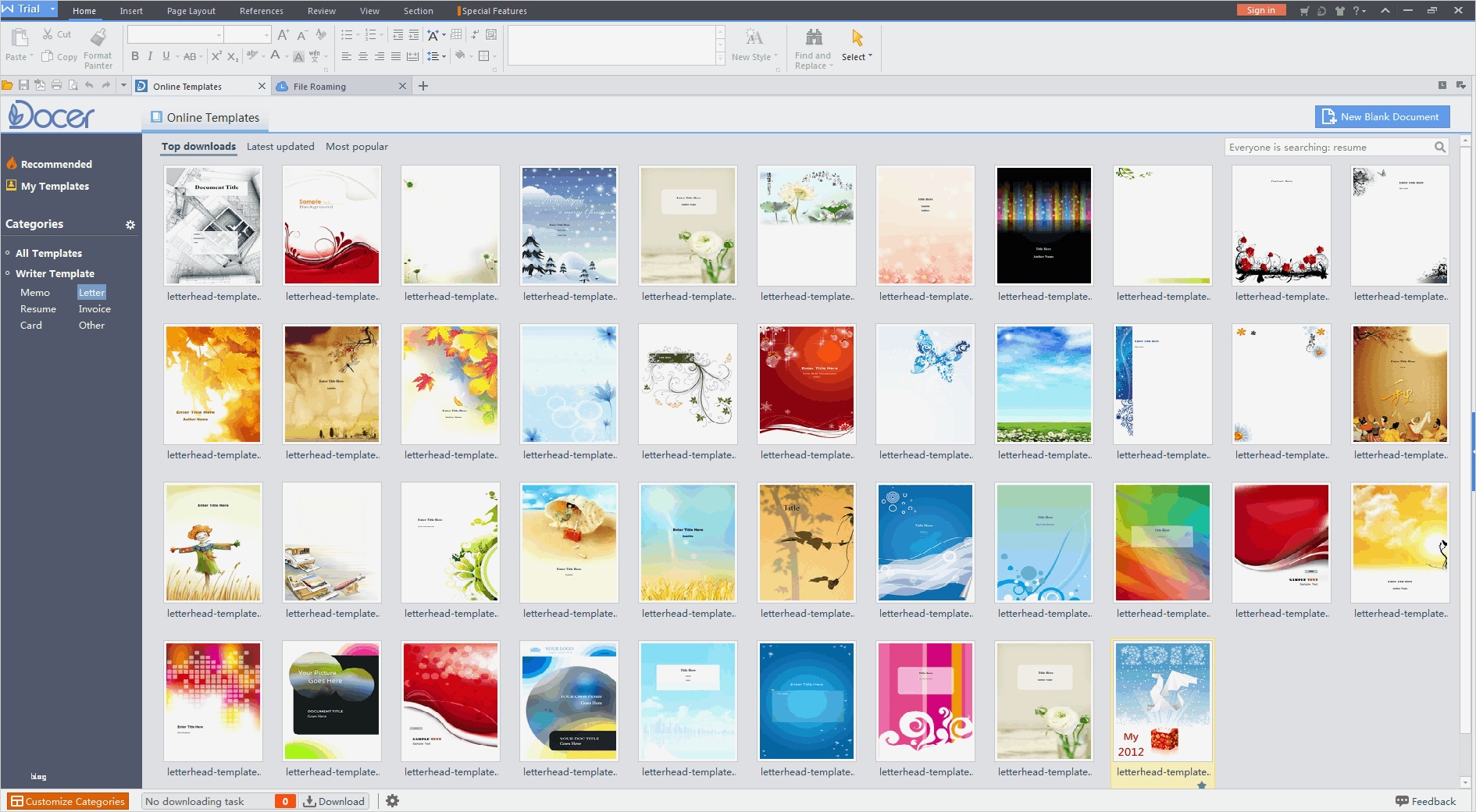Open the font name dropdown

[x=219, y=35]
